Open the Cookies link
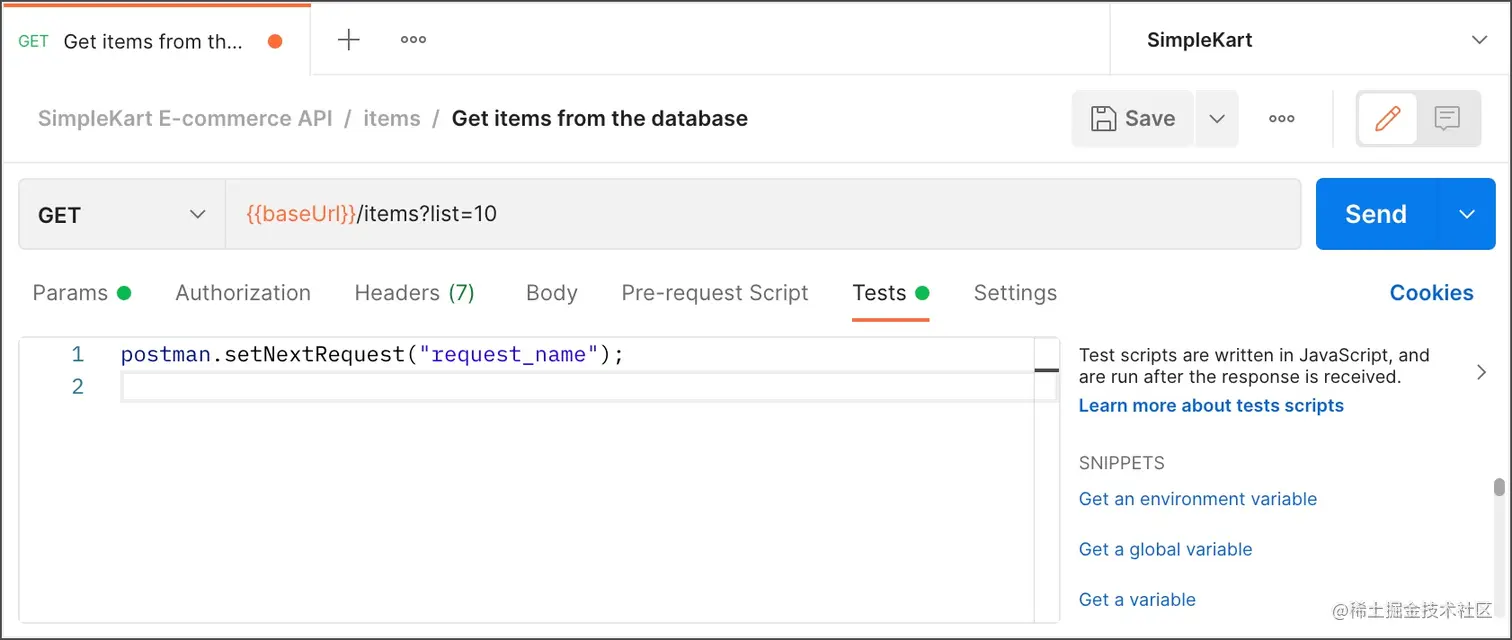This screenshot has height=640, width=1512. tap(1431, 293)
